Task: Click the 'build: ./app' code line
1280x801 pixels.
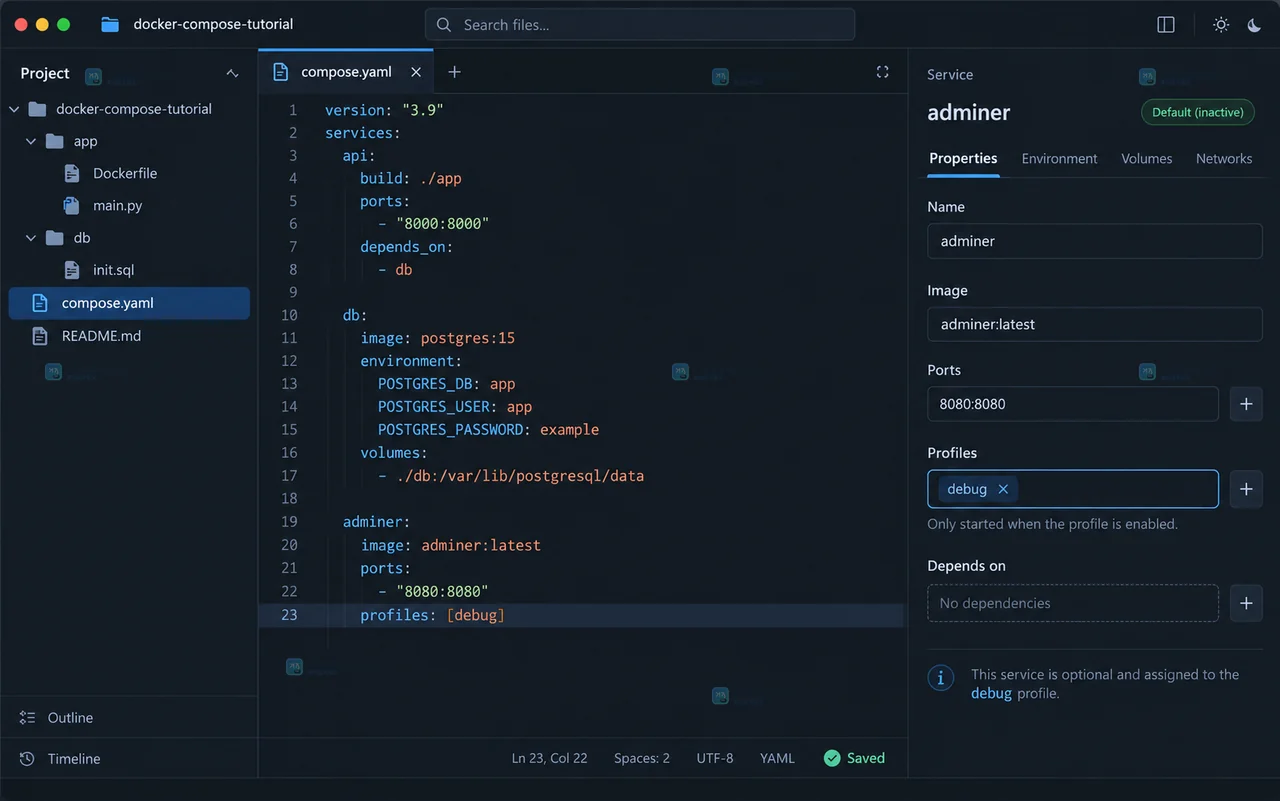Action: coord(411,178)
